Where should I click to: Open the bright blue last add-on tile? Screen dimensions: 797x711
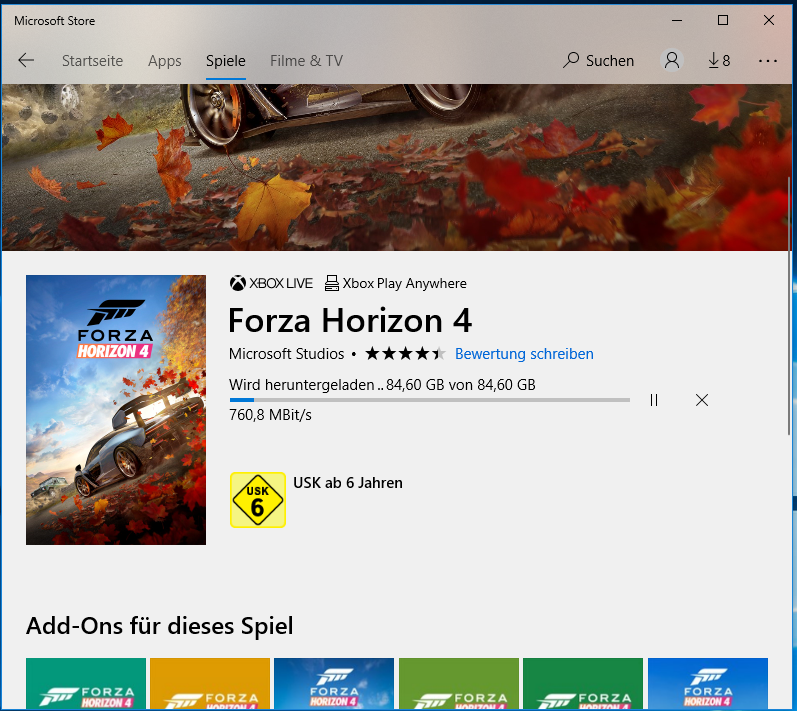(708, 684)
